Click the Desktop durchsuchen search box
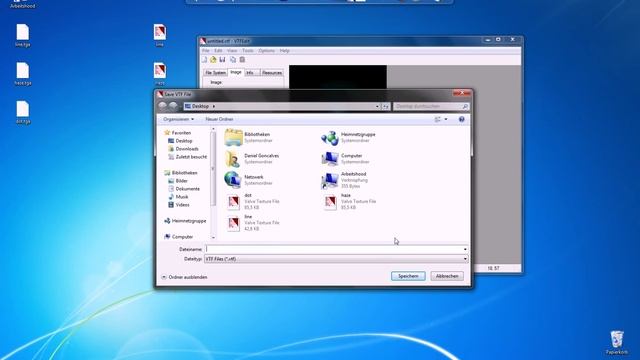This screenshot has height=360, width=640. (431, 107)
